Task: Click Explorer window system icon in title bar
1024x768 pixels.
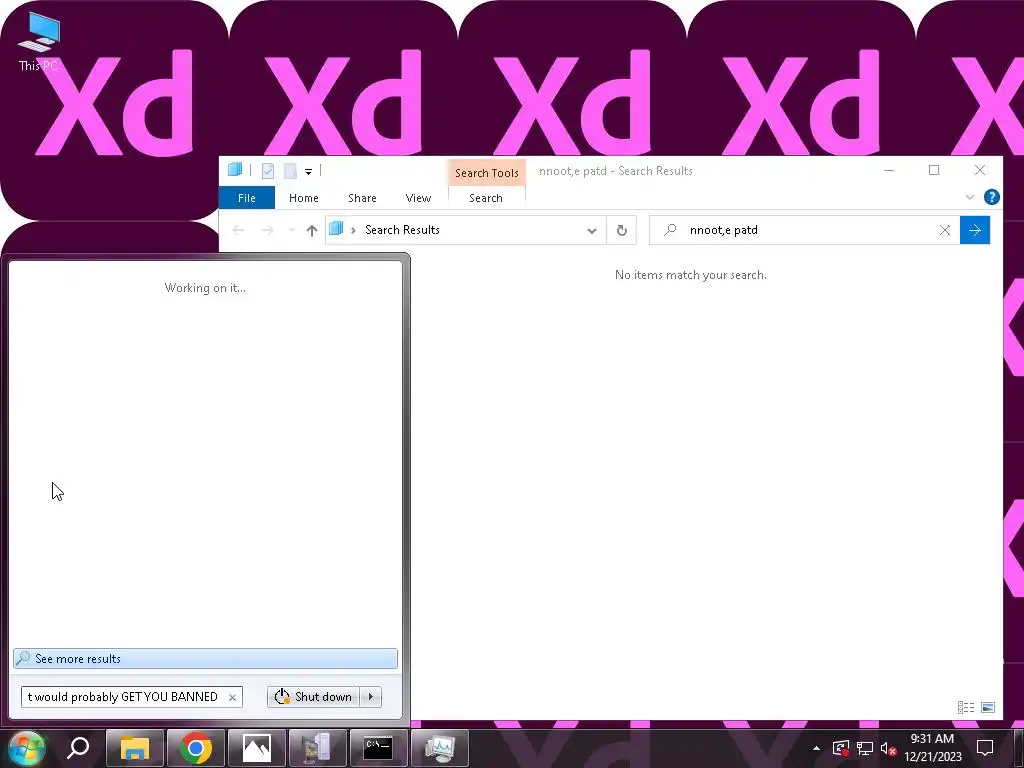Action: point(235,170)
